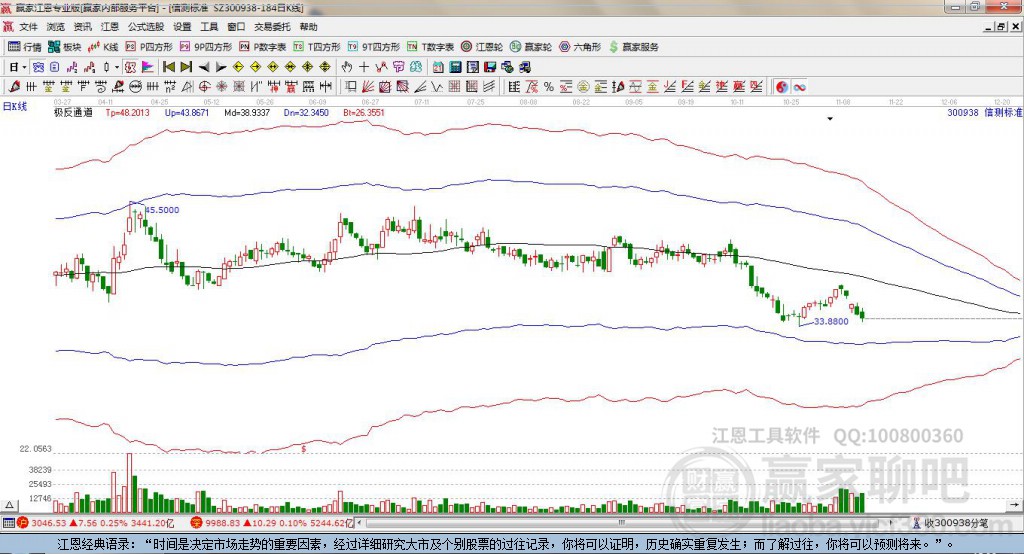
Task: Toggle the 权 adjustment icon
Action: 130,67
